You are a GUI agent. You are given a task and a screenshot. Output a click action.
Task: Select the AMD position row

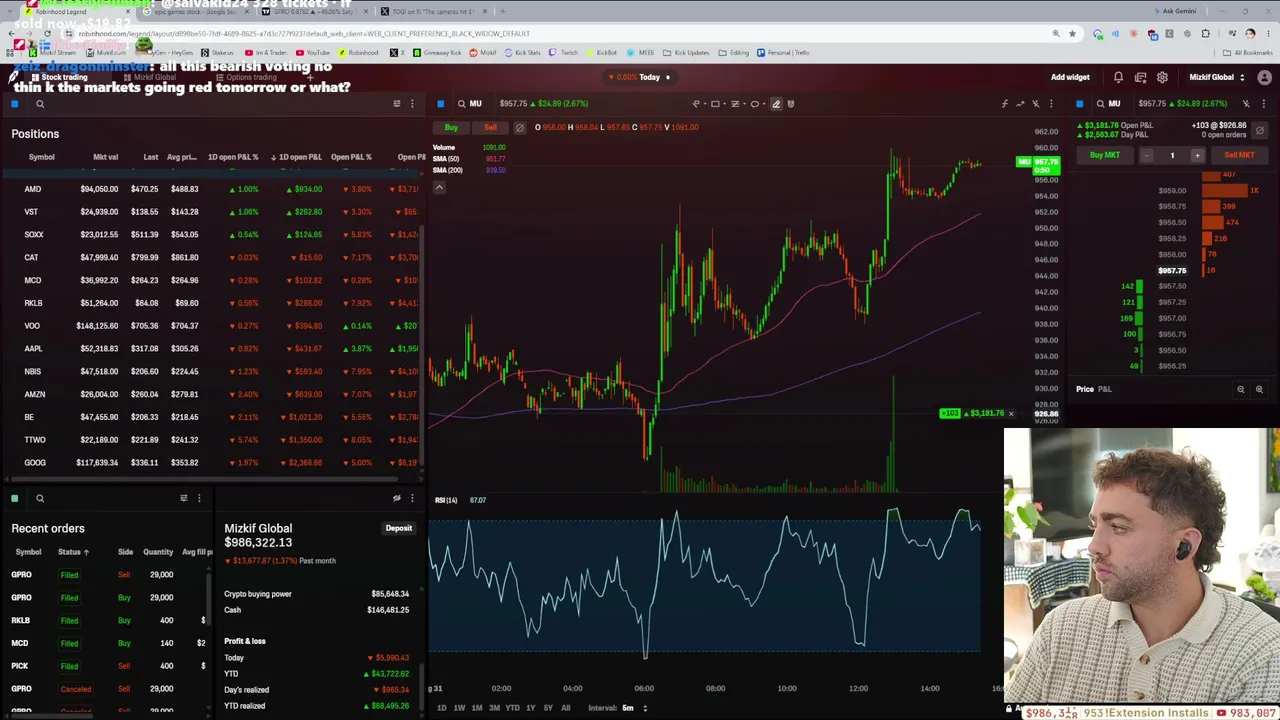(x=213, y=189)
